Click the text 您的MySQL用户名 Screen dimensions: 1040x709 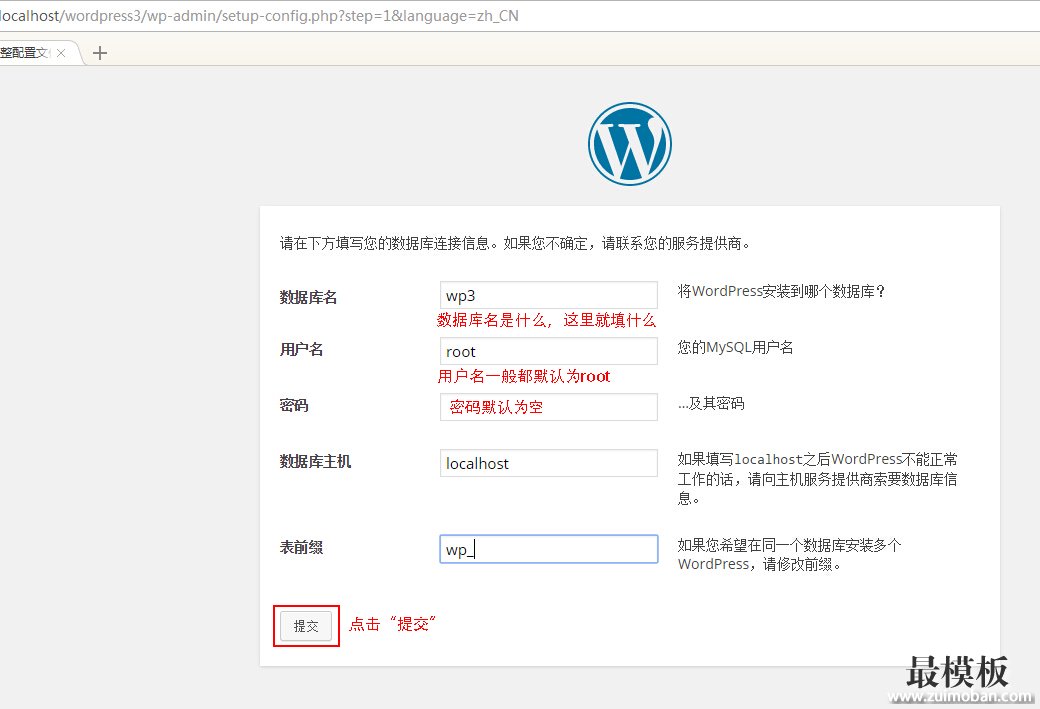(735, 347)
